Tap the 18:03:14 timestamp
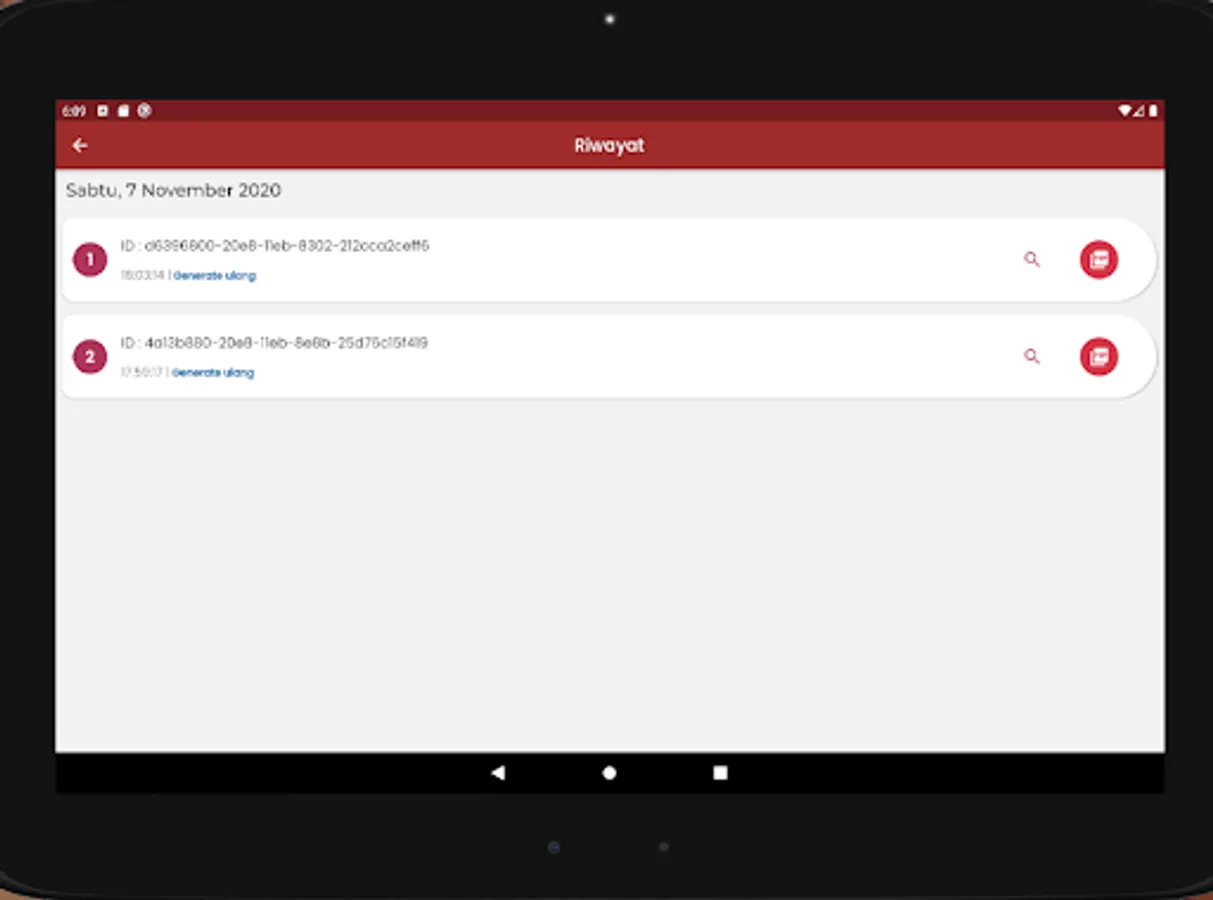1213x900 pixels. [142, 276]
